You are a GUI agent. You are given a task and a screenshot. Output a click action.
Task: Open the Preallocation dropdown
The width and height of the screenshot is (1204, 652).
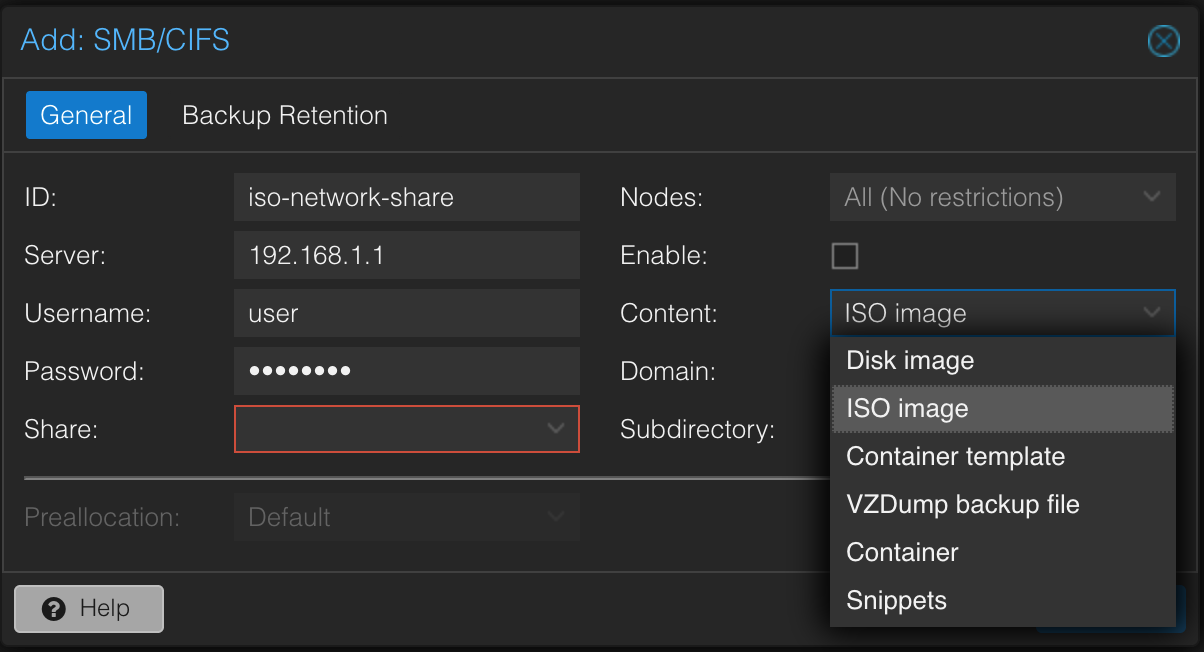click(406, 517)
